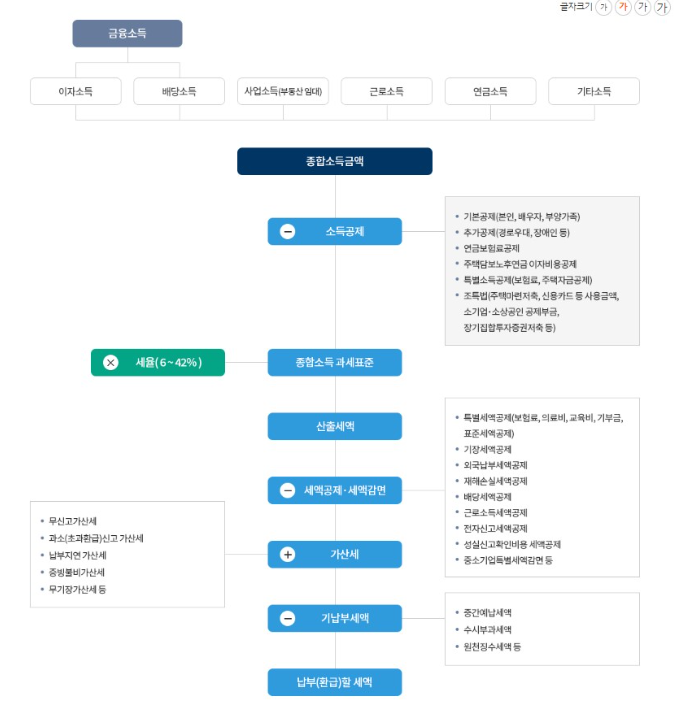Click the minus icon in 세액공제·세액감면 box
The height and width of the screenshot is (703, 674).
(x=287, y=490)
